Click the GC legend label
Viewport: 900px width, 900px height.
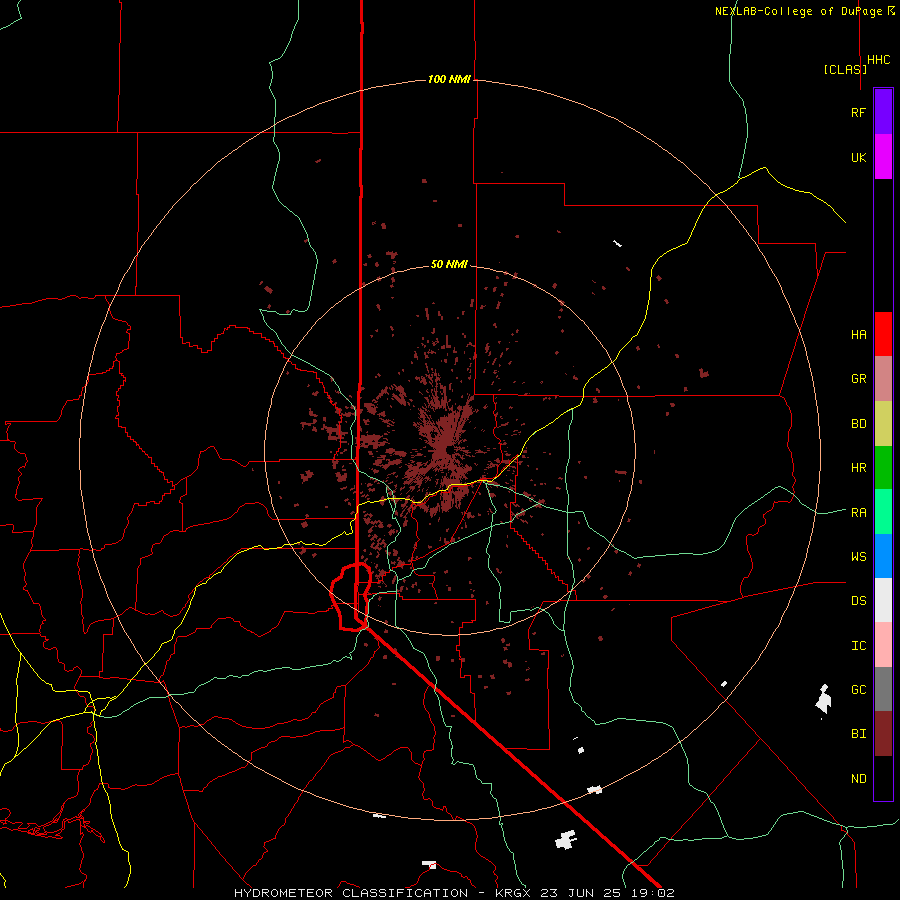858,689
